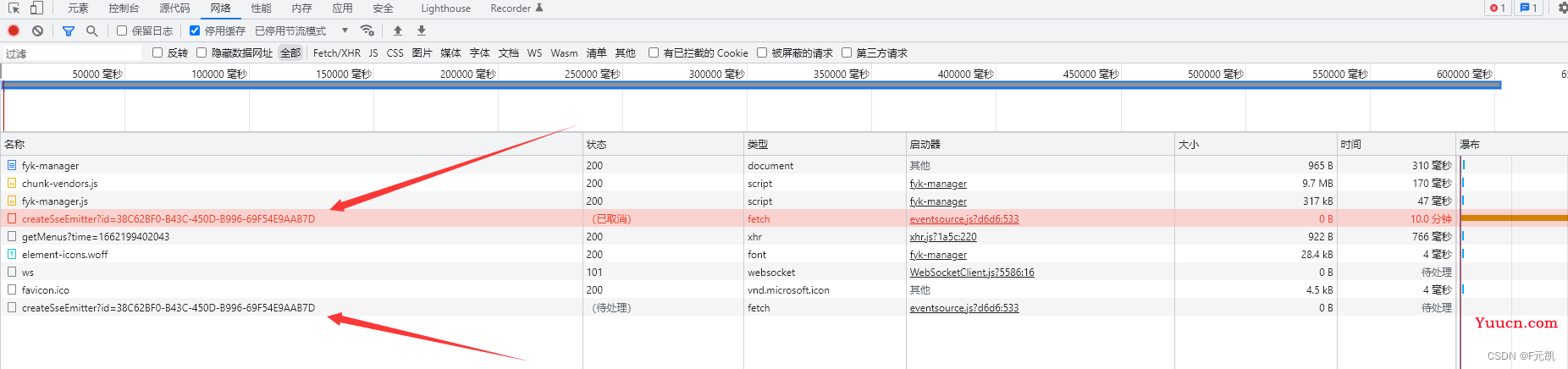Open DevTools settings gear
Image resolution: width=1568 pixels, height=369 pixels.
click(1561, 8)
